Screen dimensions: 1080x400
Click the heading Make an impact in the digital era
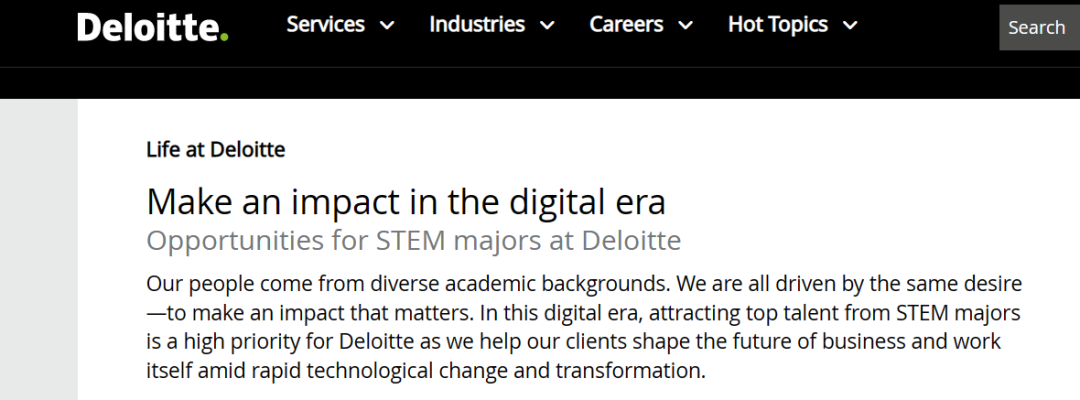click(x=406, y=202)
